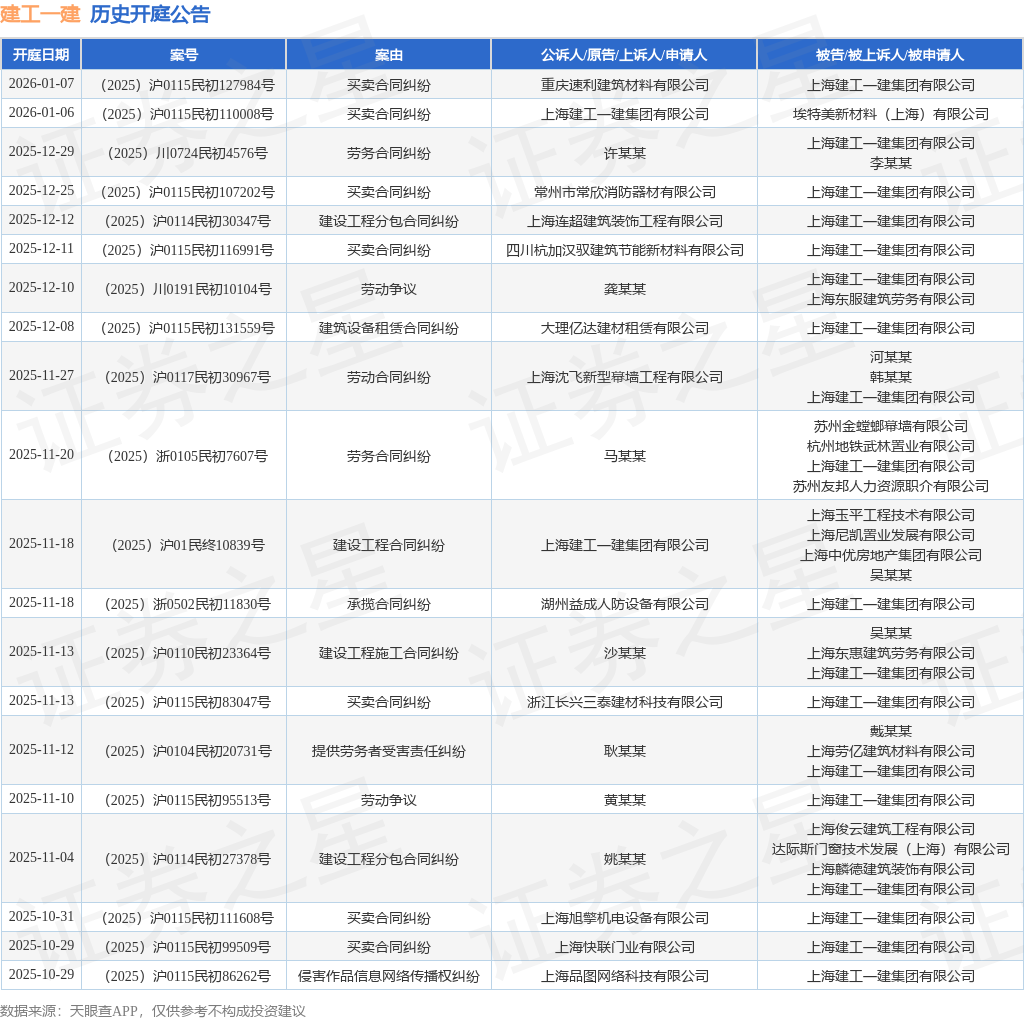Select the 案号 column header
Image resolution: width=1024 pixels, height=1020 pixels.
(x=184, y=55)
